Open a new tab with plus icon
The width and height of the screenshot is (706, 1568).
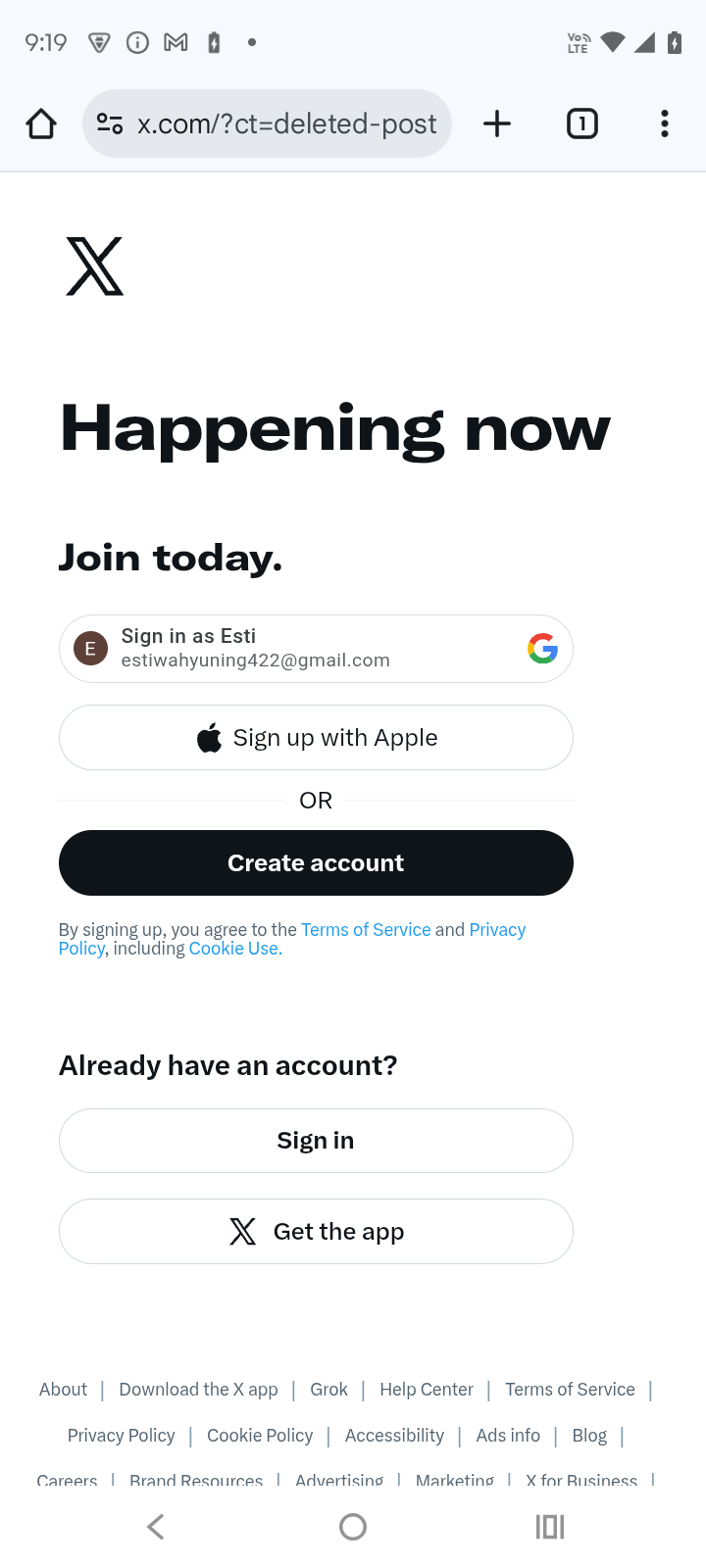click(x=497, y=124)
